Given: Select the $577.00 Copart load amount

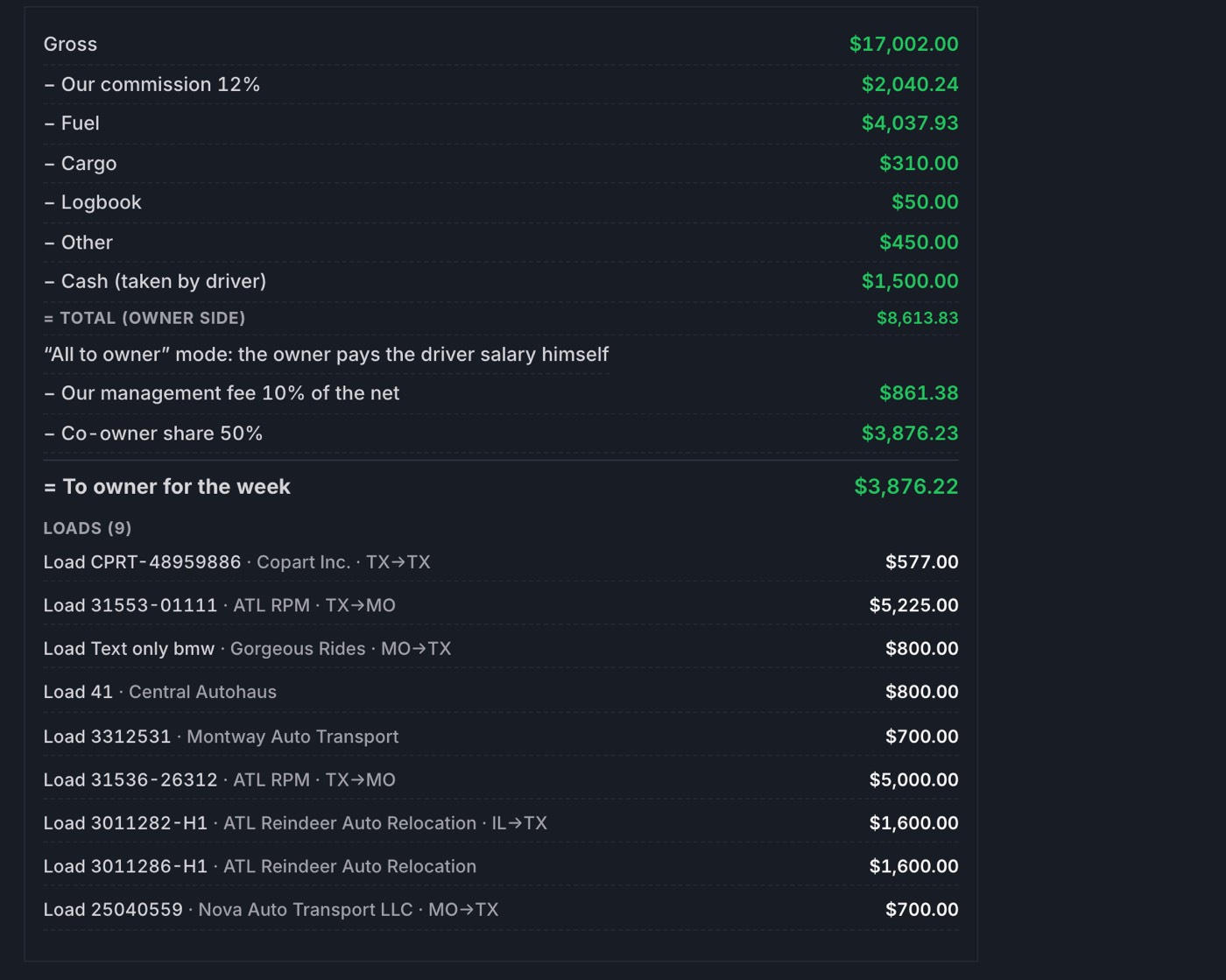Looking at the screenshot, I should (x=922, y=562).
